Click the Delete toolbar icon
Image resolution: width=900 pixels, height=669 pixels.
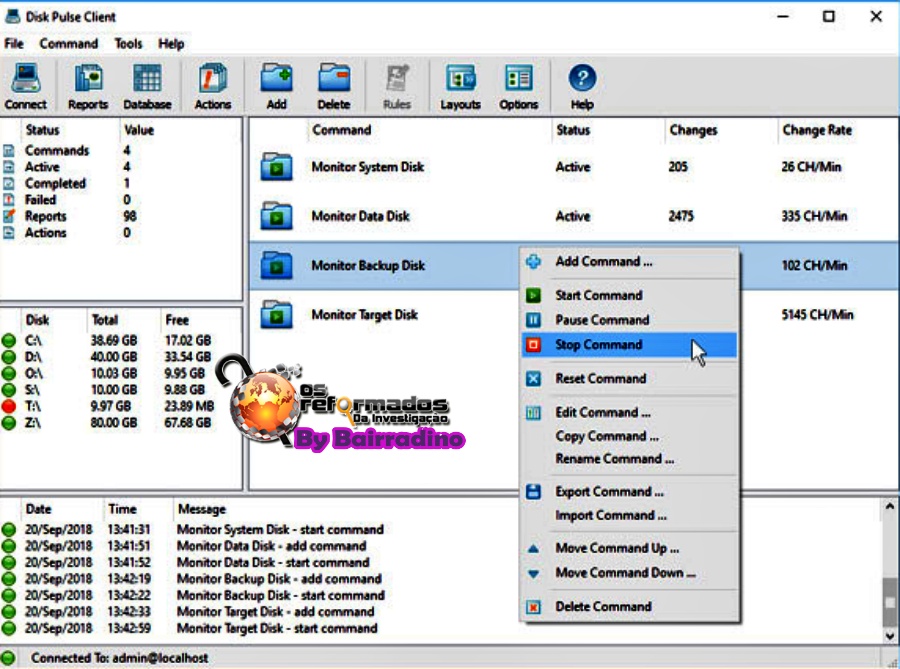tap(334, 87)
